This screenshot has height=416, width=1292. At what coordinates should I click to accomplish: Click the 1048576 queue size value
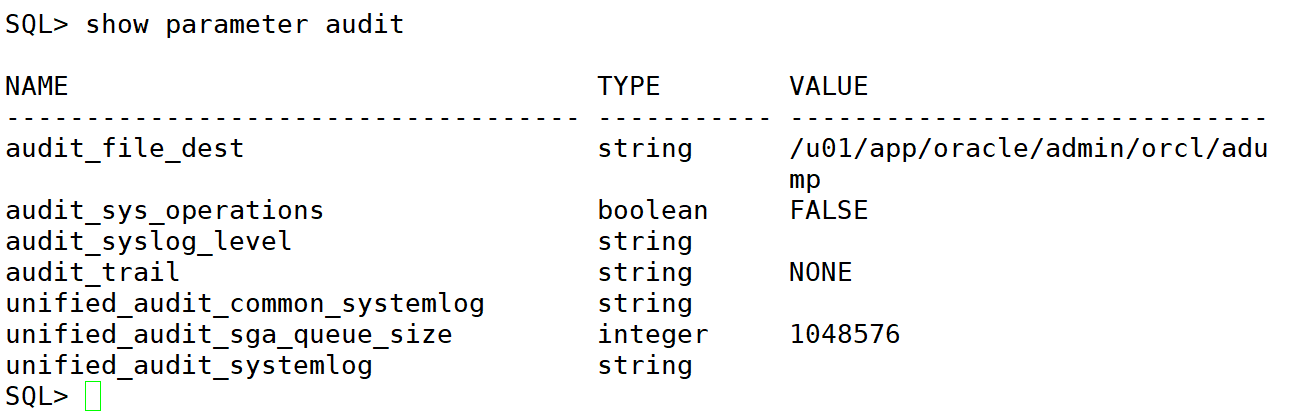coord(845,334)
